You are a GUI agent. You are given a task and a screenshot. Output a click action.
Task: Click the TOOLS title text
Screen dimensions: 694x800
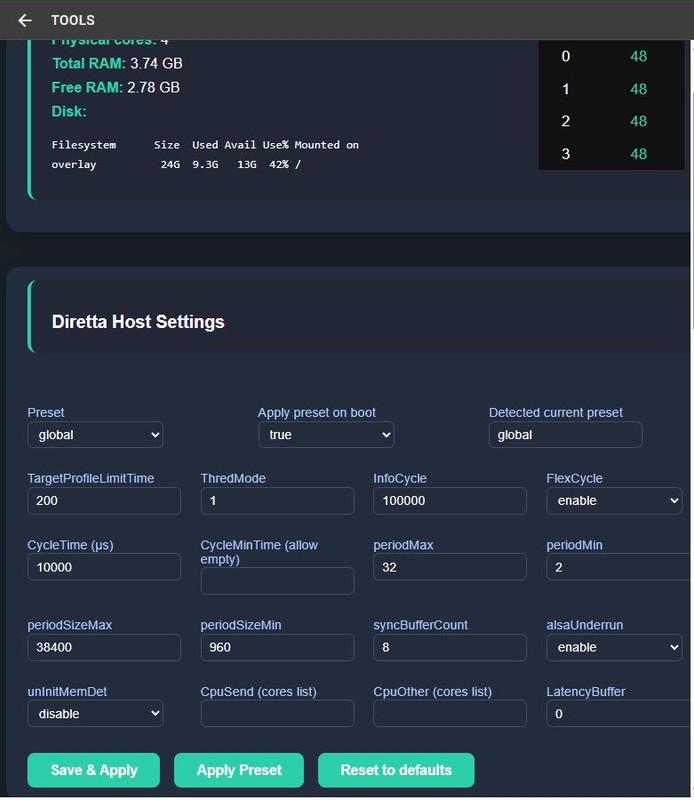(73, 20)
